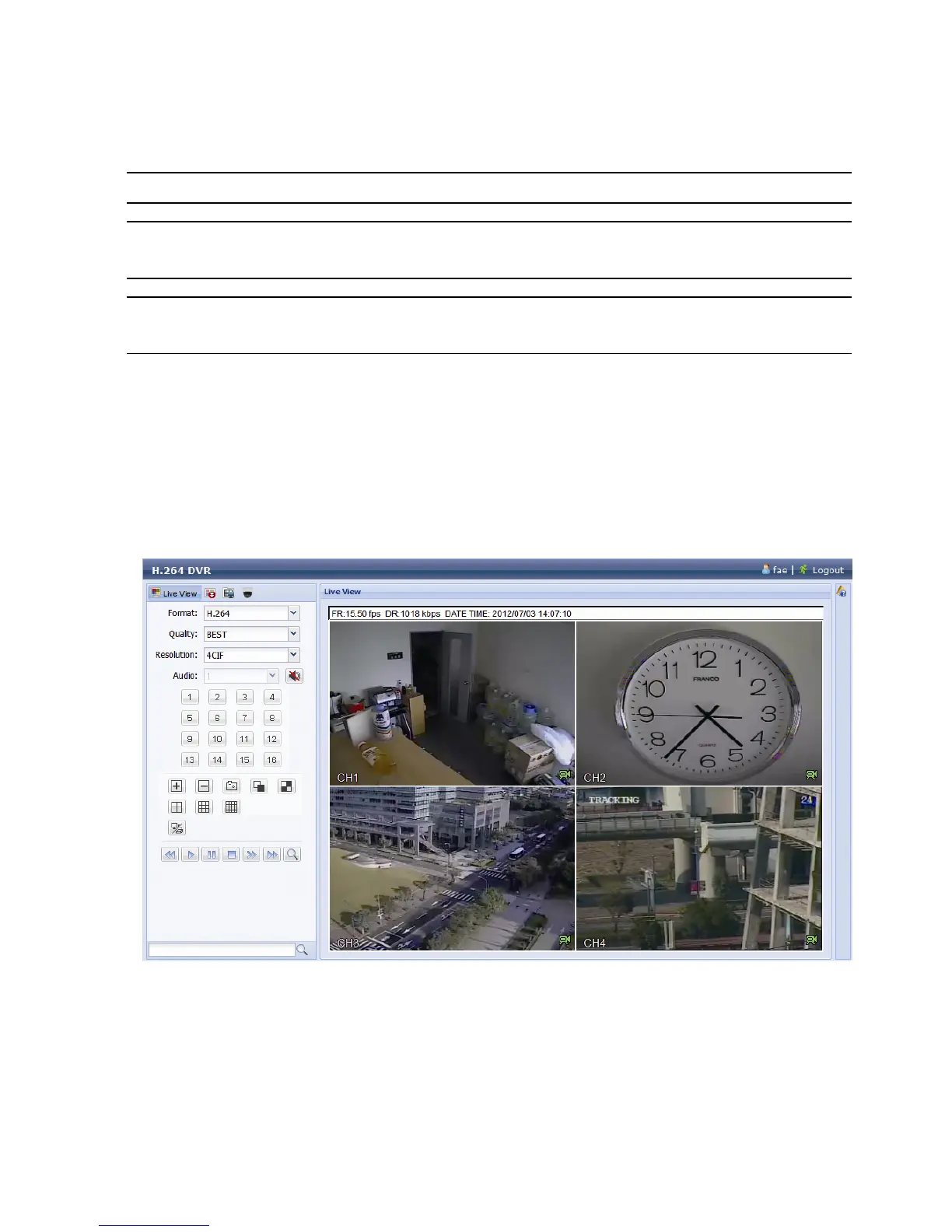Click the recording icon in CH3 view
This screenshot has height=1232, width=952.
tap(565, 940)
